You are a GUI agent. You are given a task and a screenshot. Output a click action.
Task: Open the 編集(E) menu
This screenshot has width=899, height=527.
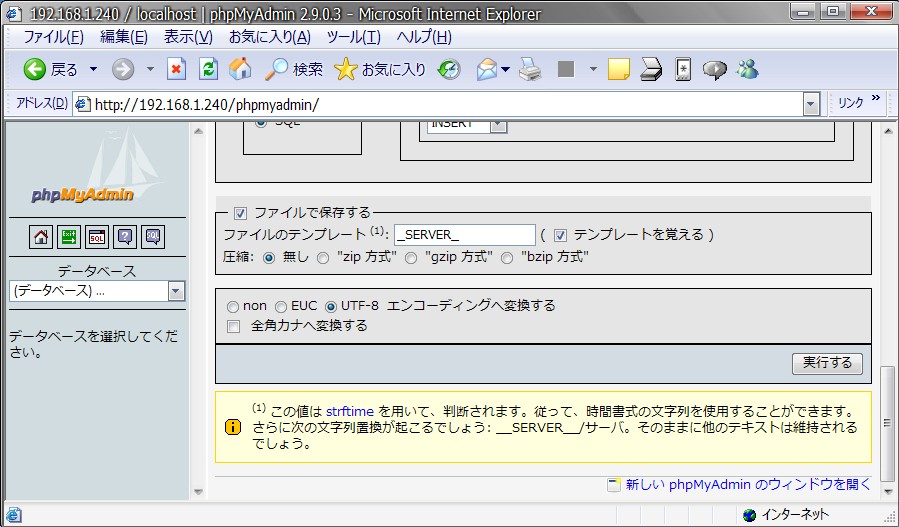point(124,37)
